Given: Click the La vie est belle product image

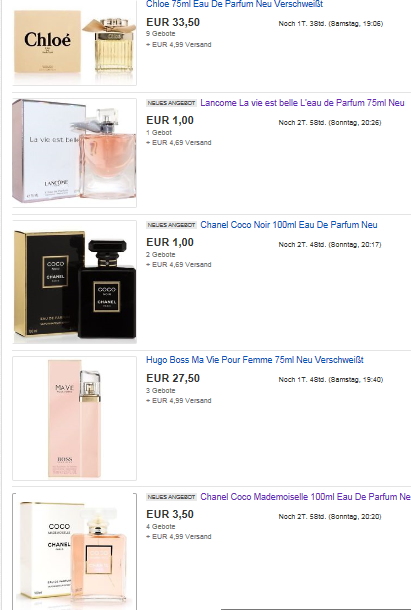Looking at the screenshot, I should 74,153.
